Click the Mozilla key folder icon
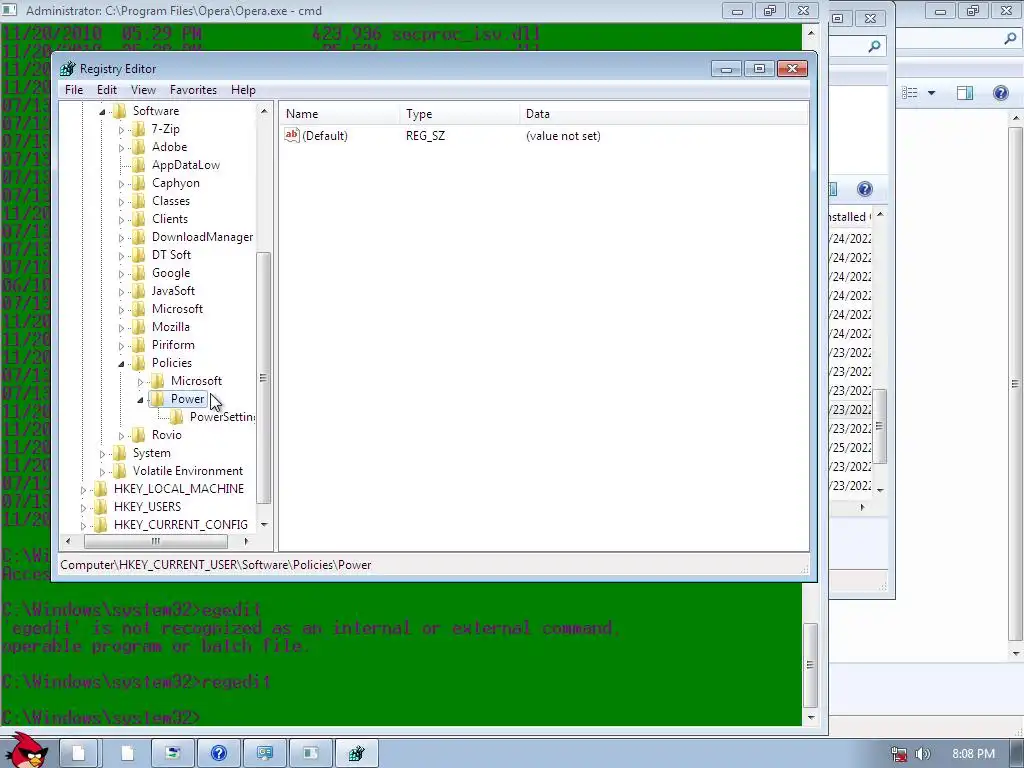Viewport: 1024px width, 768px height. [138, 327]
